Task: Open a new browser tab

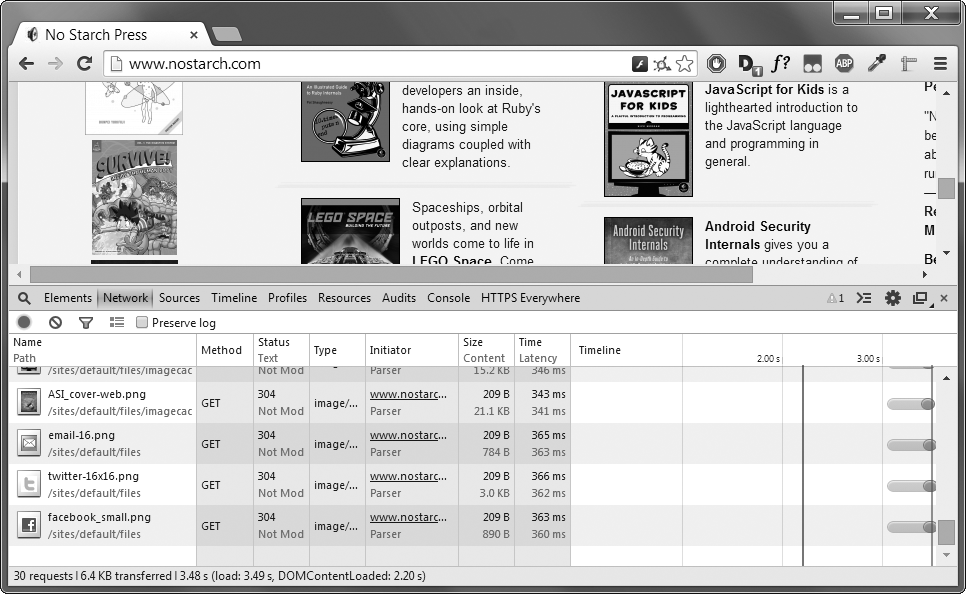Action: pyautogui.click(x=227, y=34)
